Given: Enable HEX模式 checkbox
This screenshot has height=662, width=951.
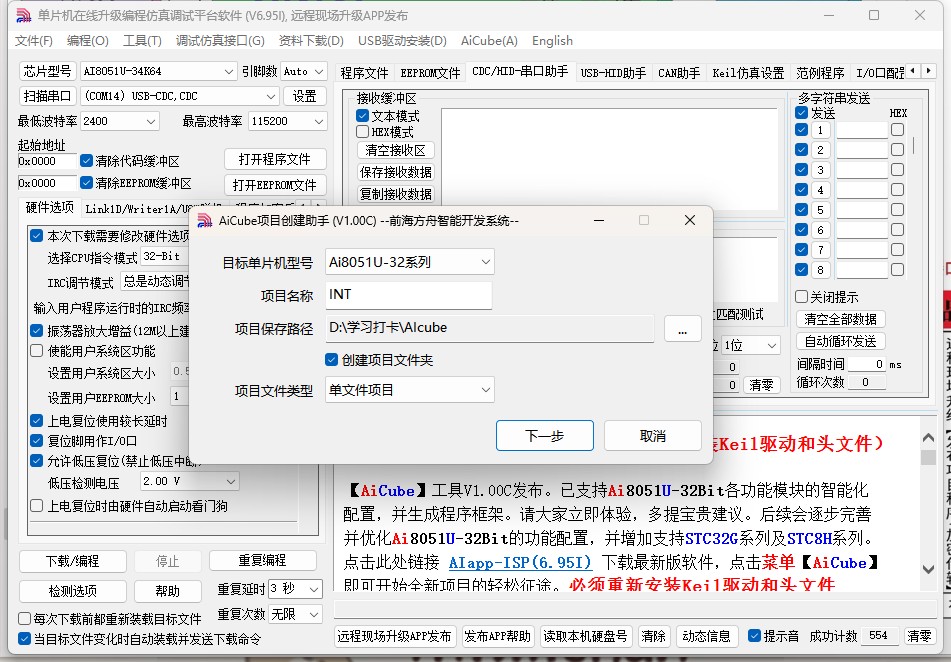Looking at the screenshot, I should 363,132.
